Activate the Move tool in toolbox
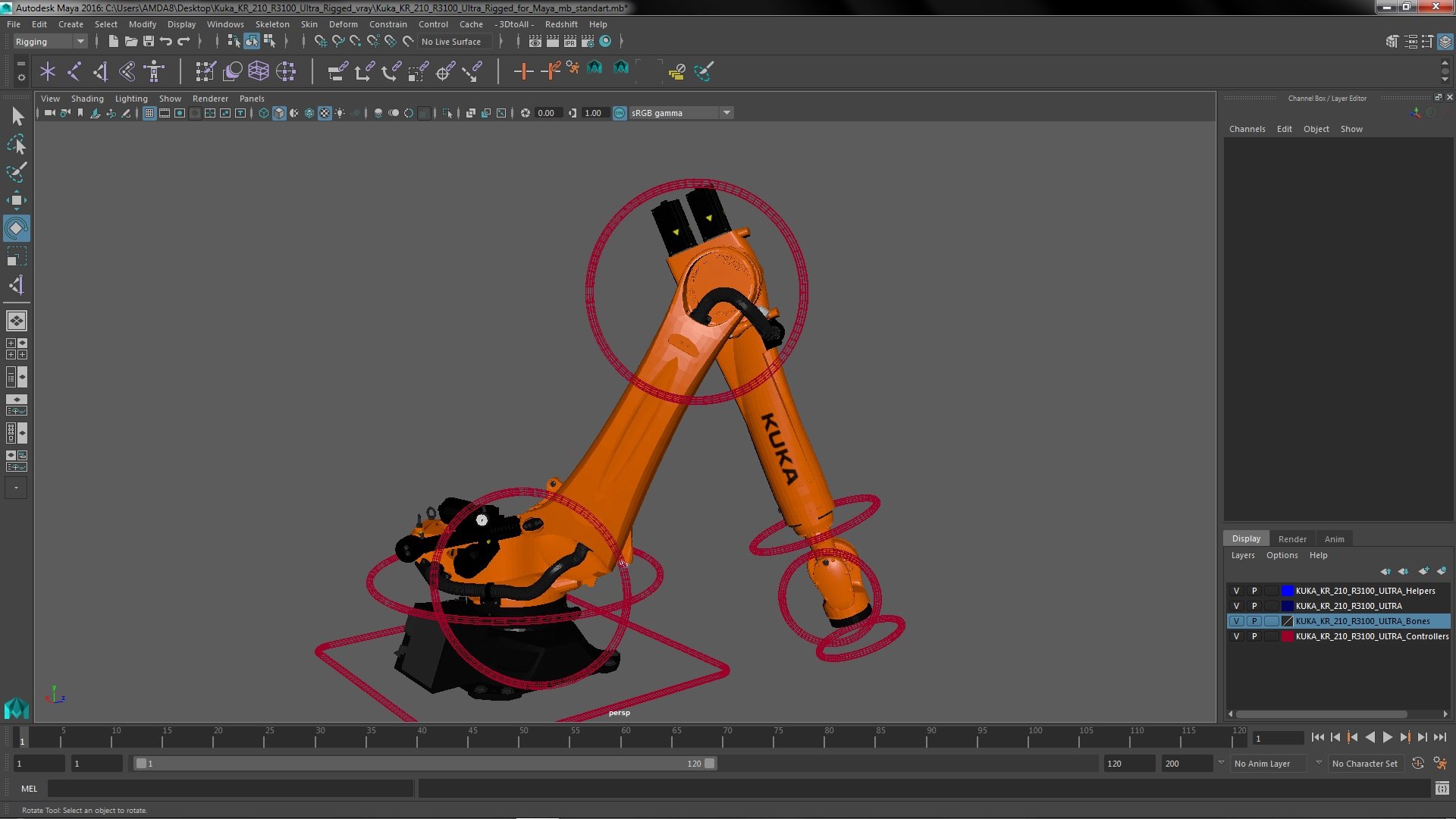1456x819 pixels. click(17, 200)
